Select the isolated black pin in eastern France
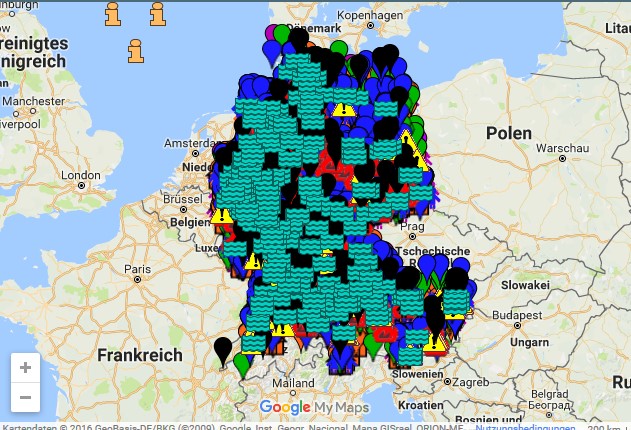 click(223, 349)
